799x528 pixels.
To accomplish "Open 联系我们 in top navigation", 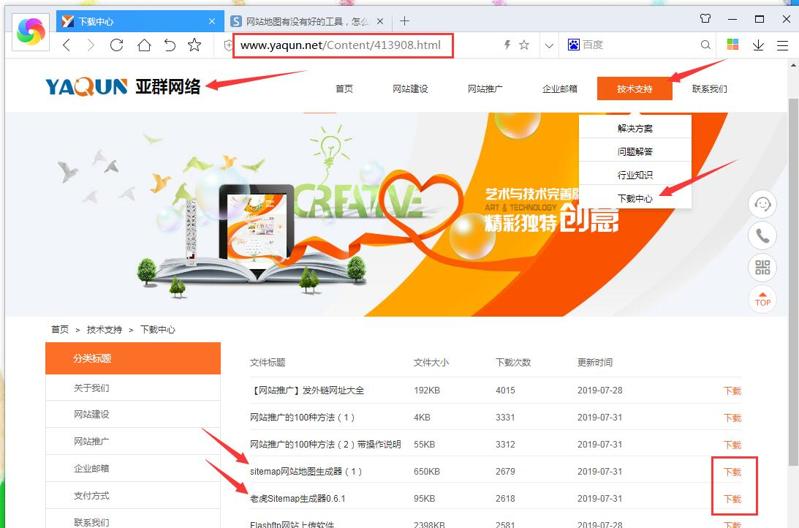I will pyautogui.click(x=709, y=89).
